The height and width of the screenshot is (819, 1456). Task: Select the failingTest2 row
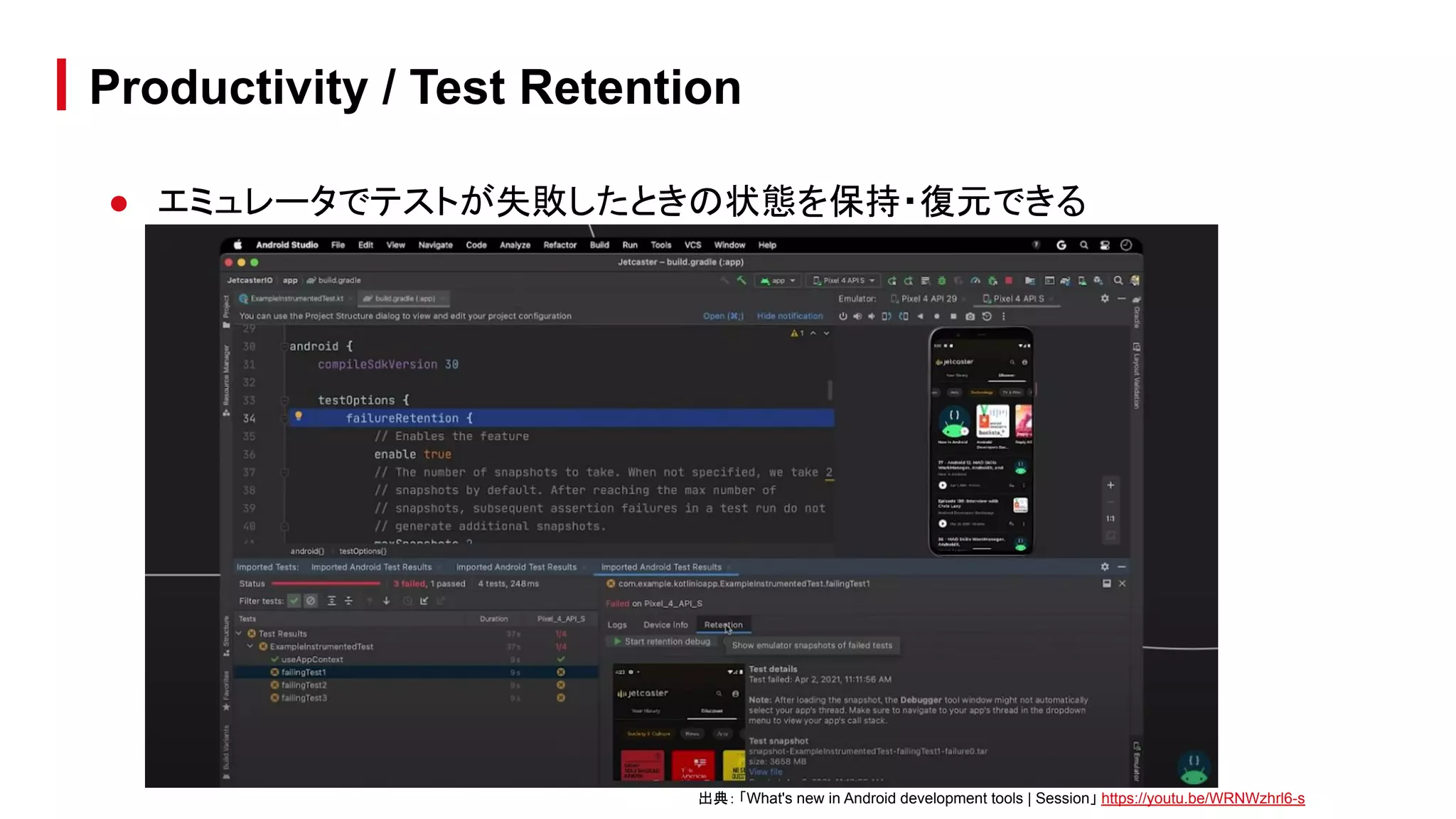[416, 685]
